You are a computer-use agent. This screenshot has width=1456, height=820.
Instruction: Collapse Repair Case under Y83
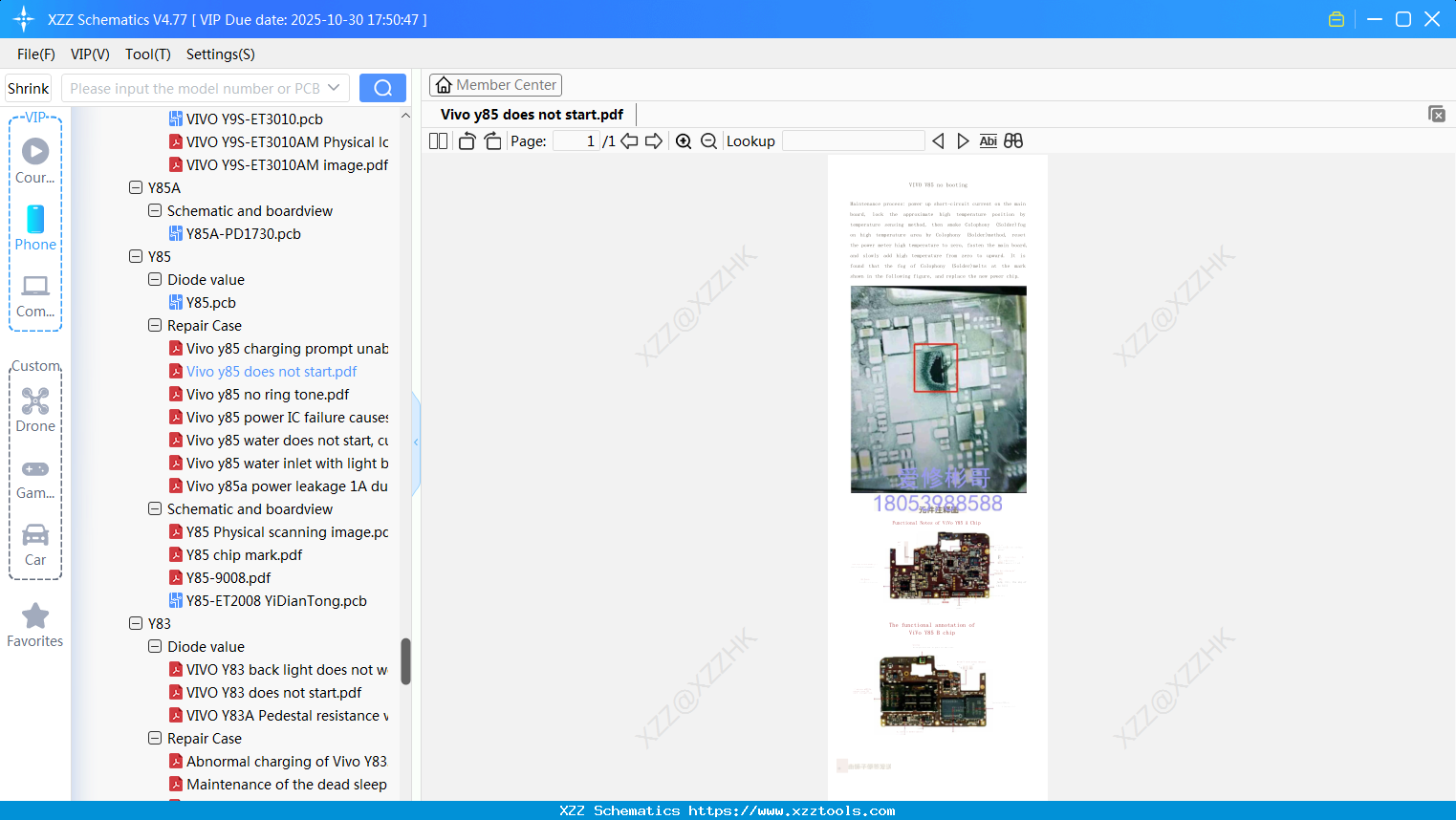[x=155, y=738]
